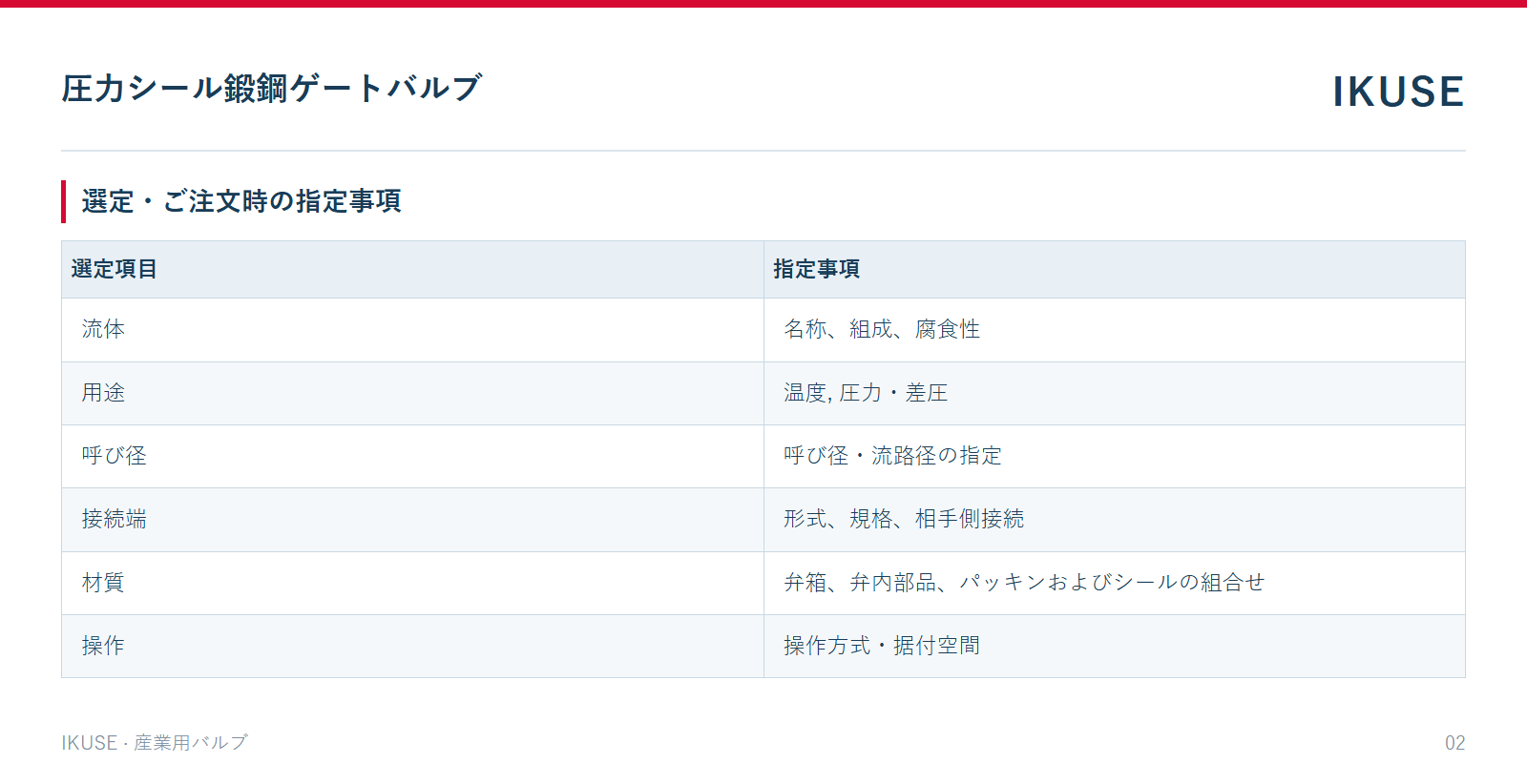Click the footer text IKUSE · 産業用バルブ
The image size is (1527, 784).
155,743
